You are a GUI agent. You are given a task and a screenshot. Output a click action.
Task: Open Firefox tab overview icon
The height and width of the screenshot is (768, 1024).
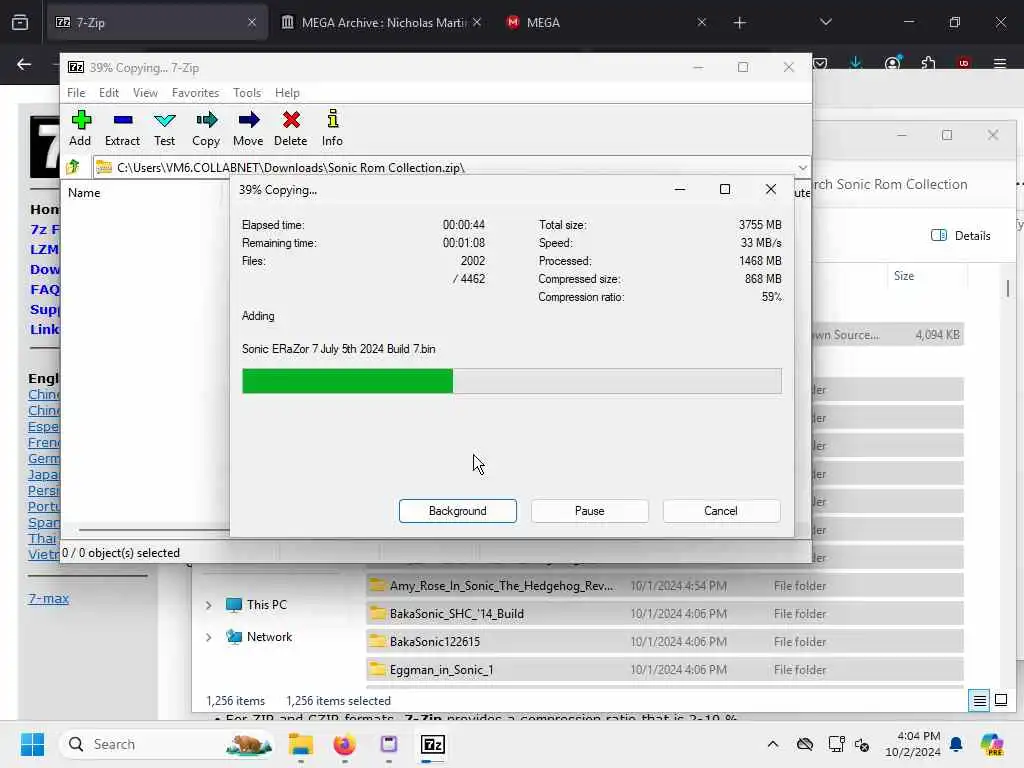20,22
